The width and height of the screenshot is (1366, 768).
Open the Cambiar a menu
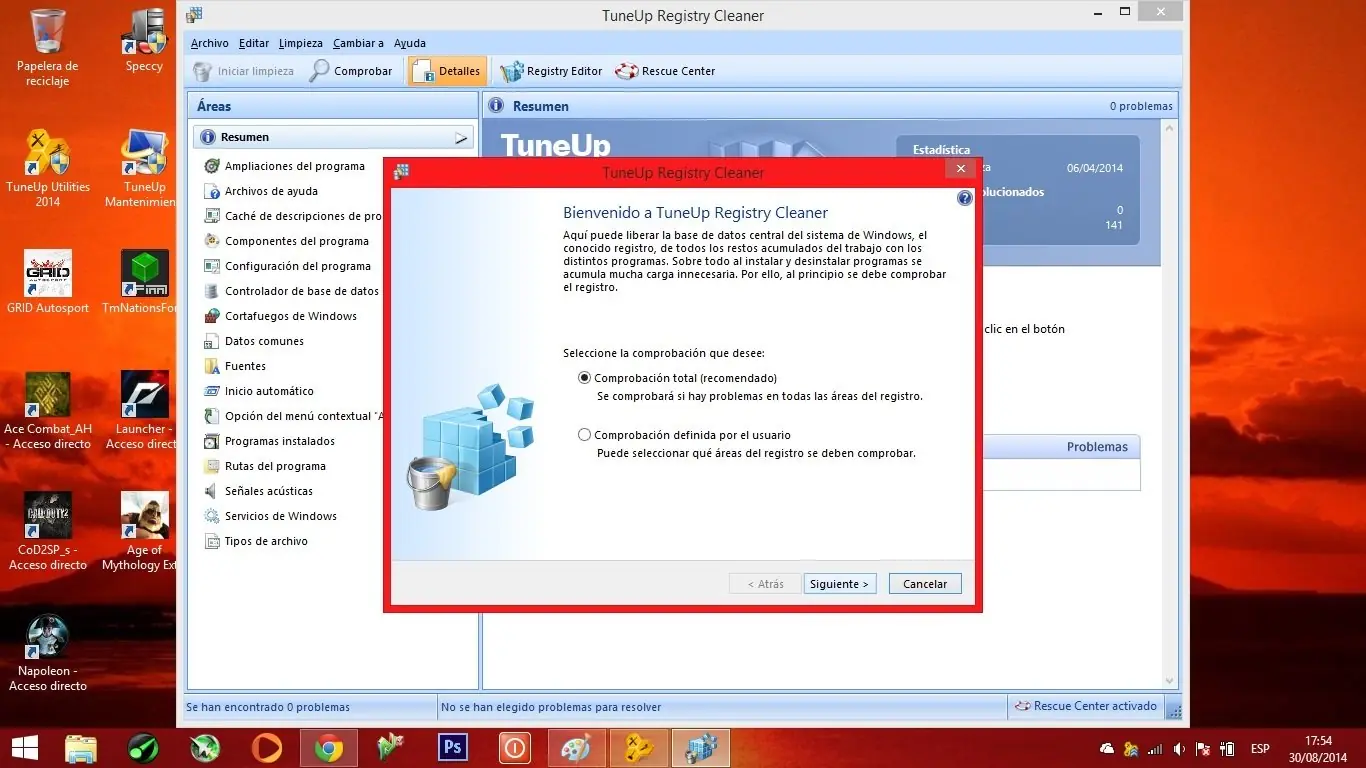click(358, 43)
